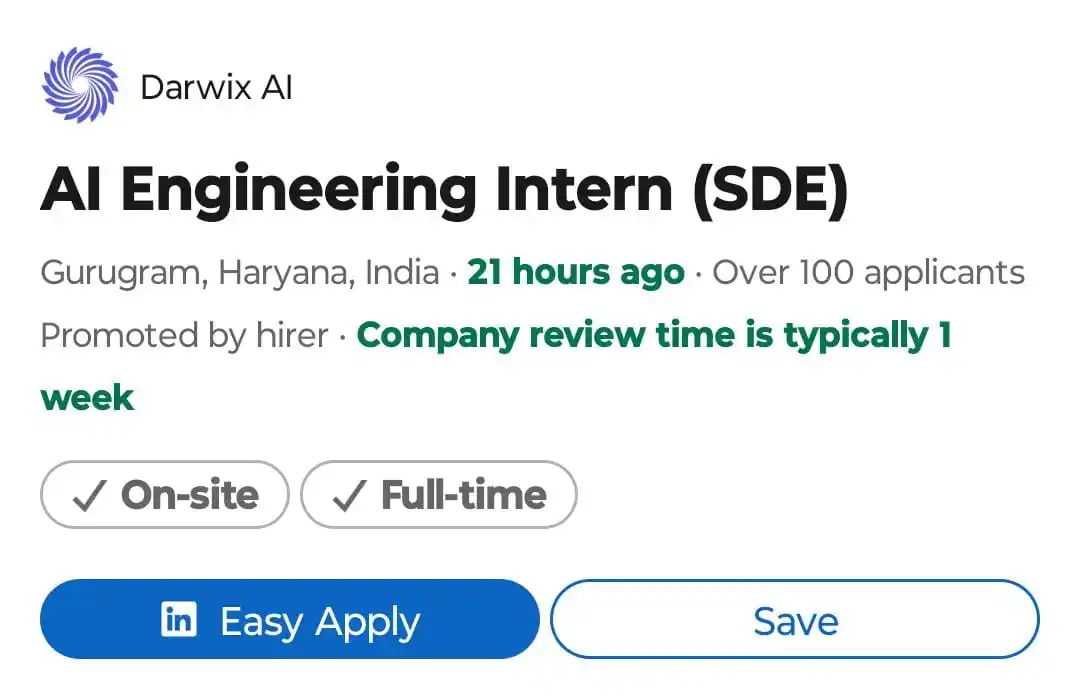Click the Over 100 applicants text
The width and height of the screenshot is (1080, 696).
coord(869,273)
